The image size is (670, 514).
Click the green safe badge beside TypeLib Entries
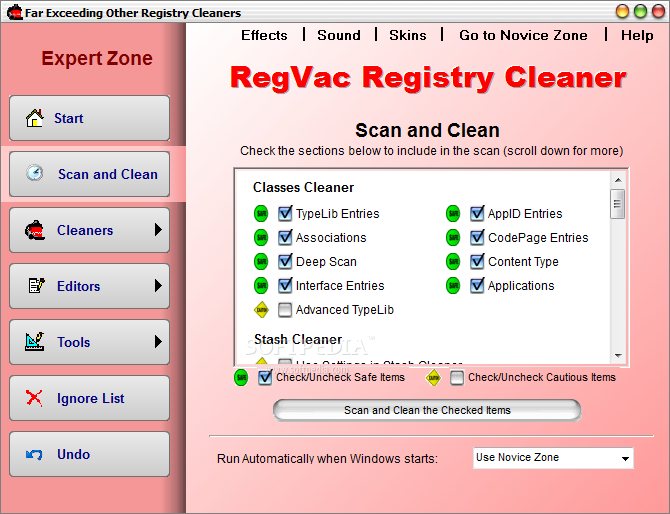point(261,214)
